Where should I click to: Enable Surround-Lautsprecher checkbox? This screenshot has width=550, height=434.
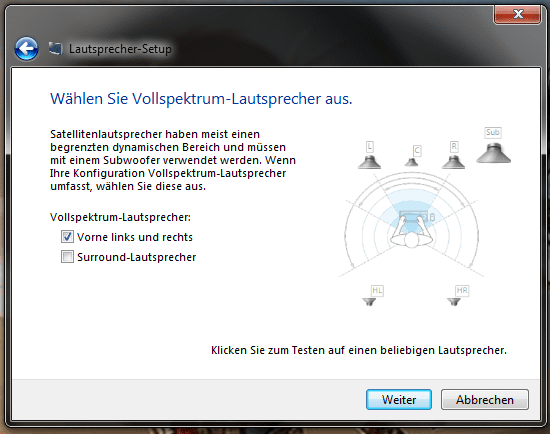coord(67,257)
